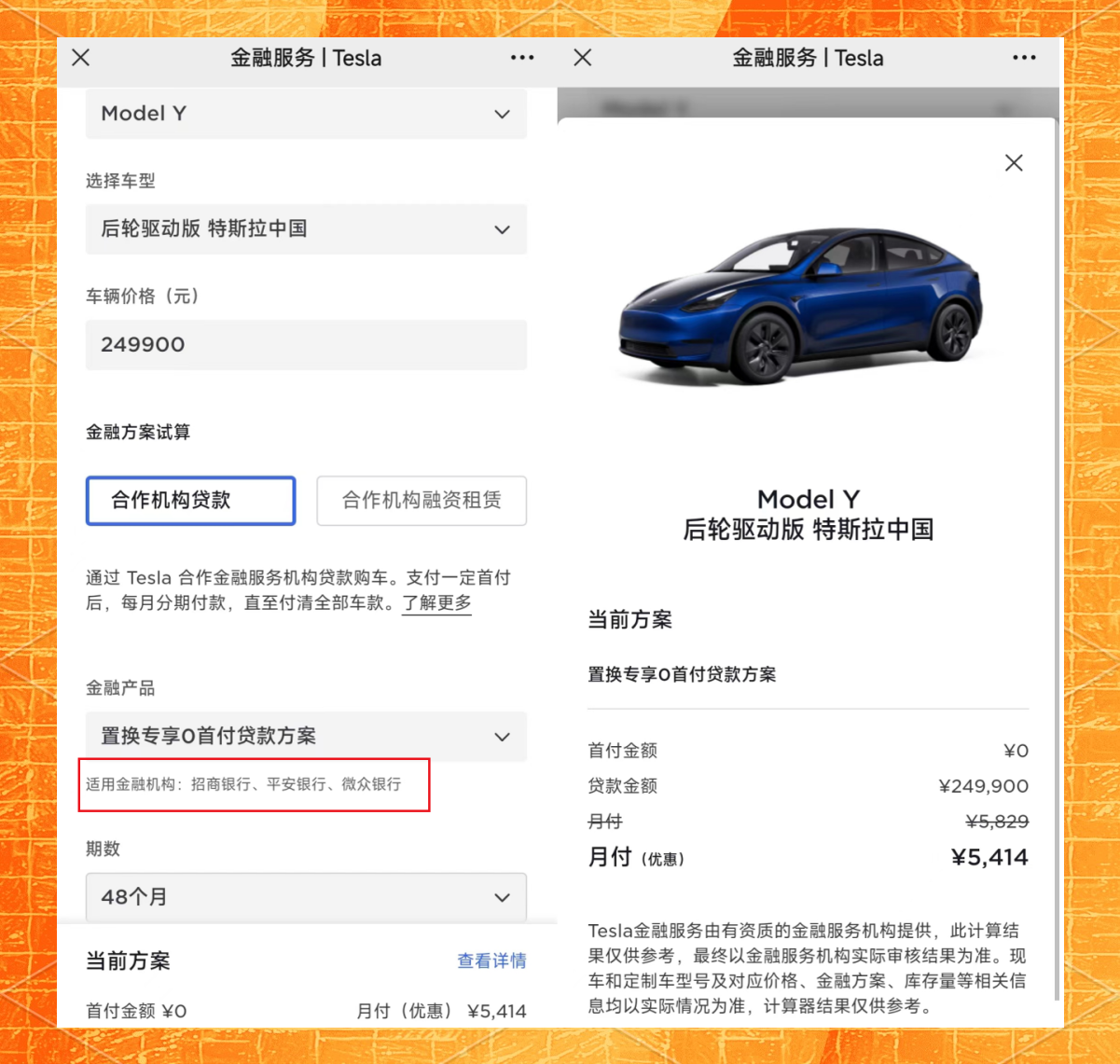Expand the 置换专享0首付贷款方案 product dropdown
The image size is (1120, 1064).
click(306, 737)
